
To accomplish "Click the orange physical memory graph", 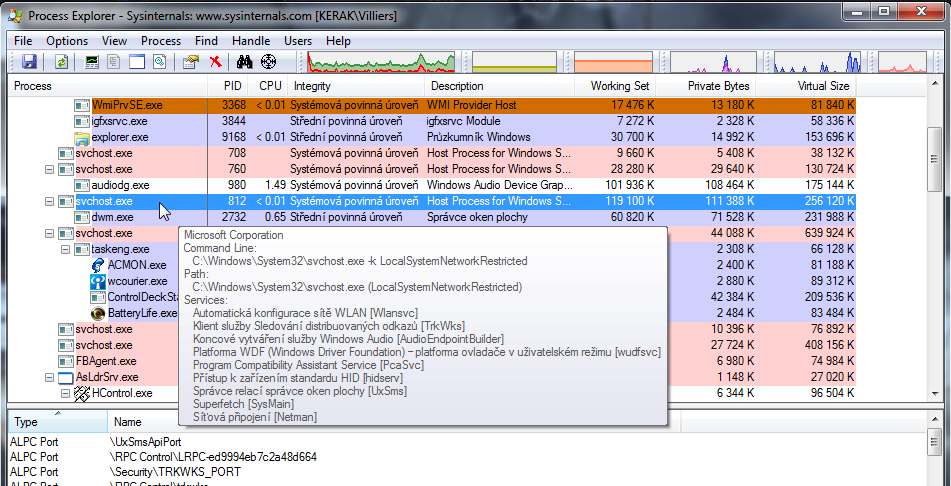I will point(614,62).
